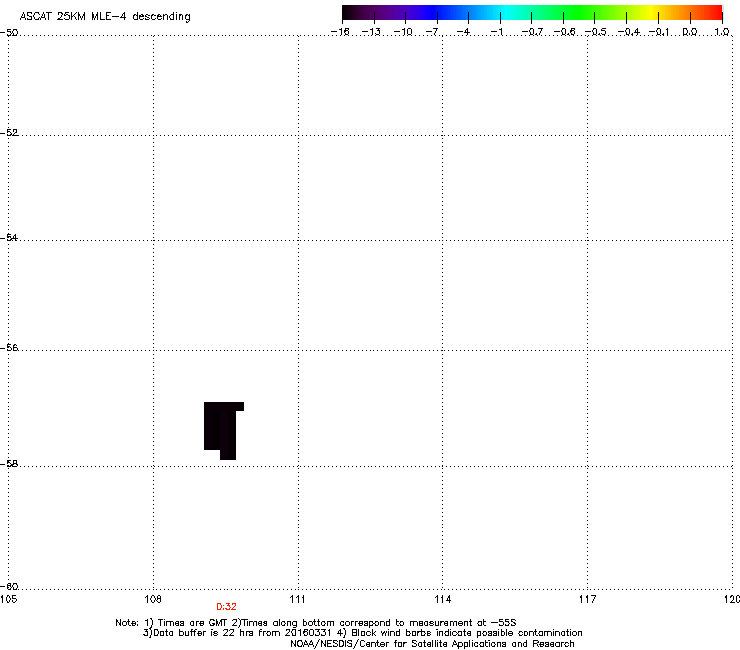
Task: Pick the -10 colorbar label
Action: click(x=403, y=32)
